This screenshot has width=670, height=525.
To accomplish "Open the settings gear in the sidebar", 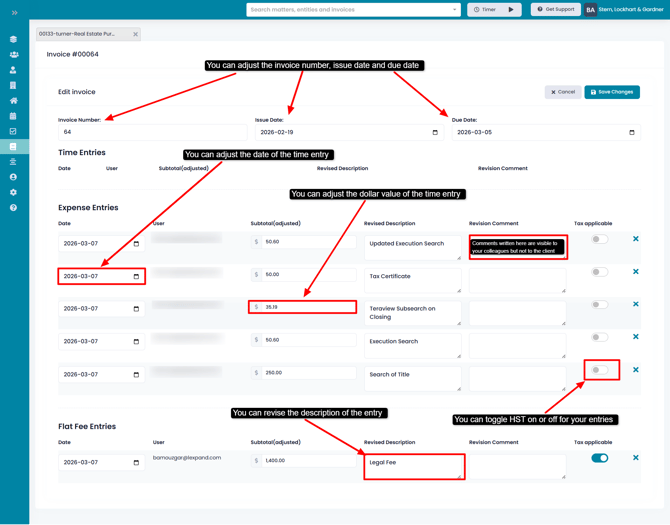I will pyautogui.click(x=13, y=192).
